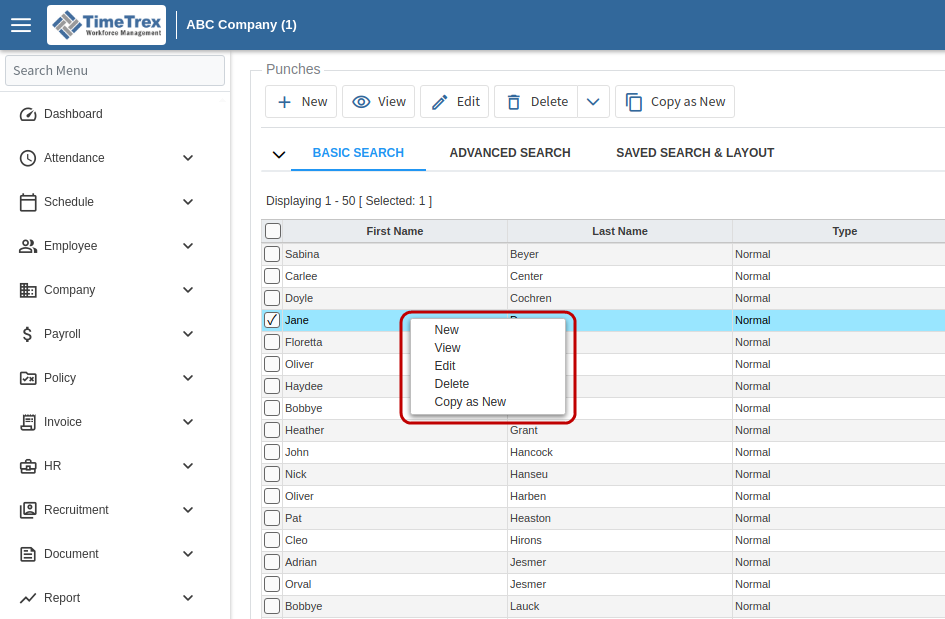The width and height of the screenshot is (945, 619).
Task: Choose New from the context menu
Action: [x=488, y=330]
